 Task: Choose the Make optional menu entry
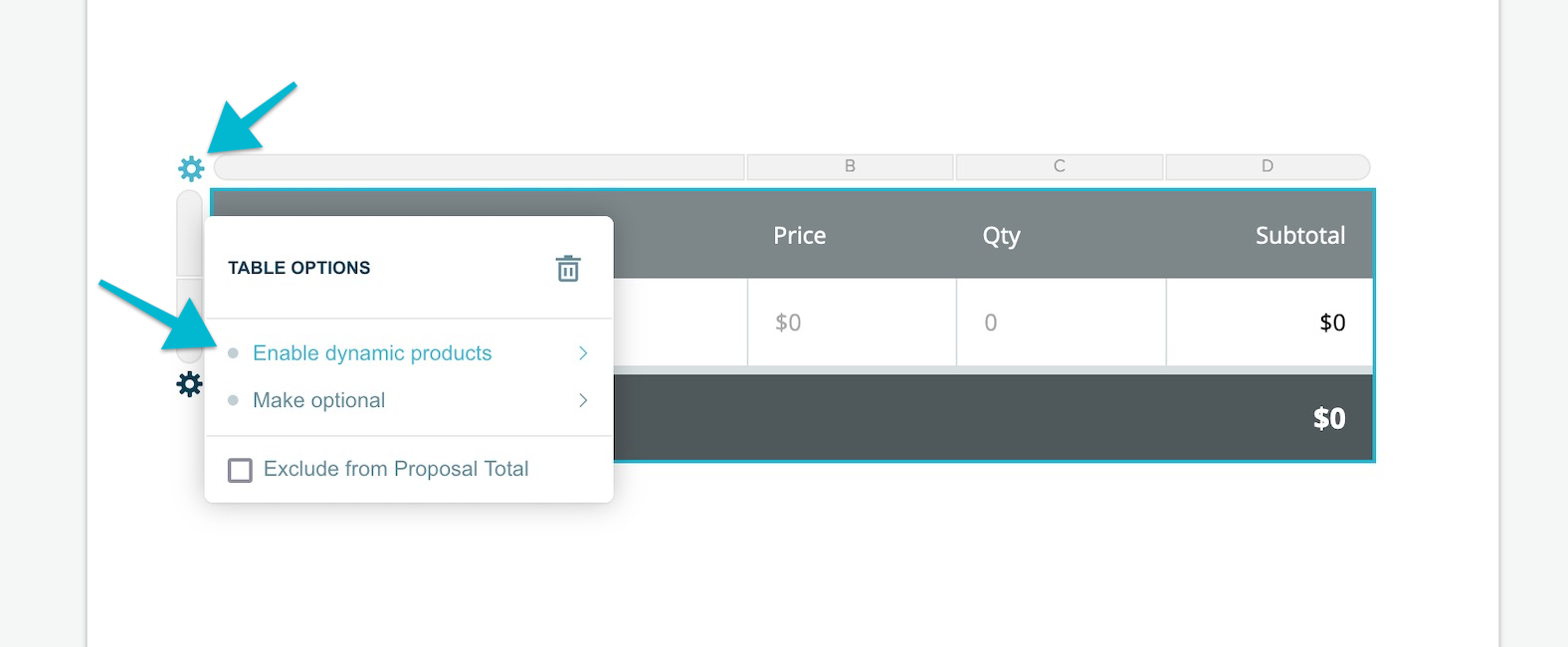[x=318, y=400]
